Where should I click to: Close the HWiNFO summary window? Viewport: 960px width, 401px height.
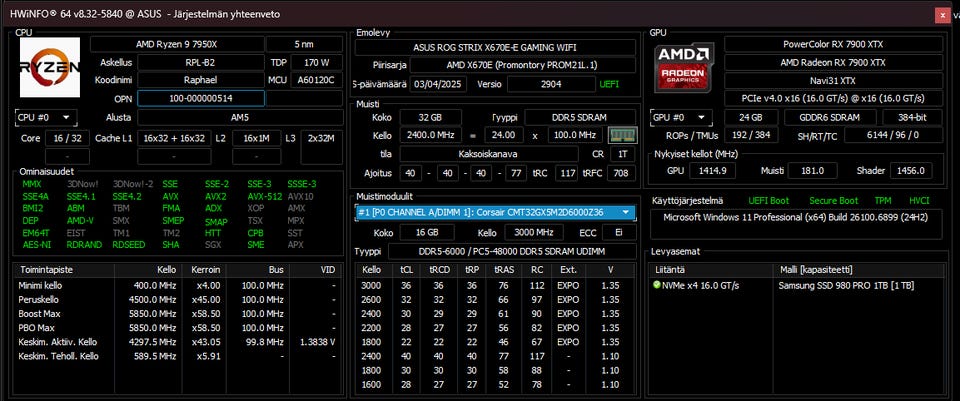pos(942,15)
